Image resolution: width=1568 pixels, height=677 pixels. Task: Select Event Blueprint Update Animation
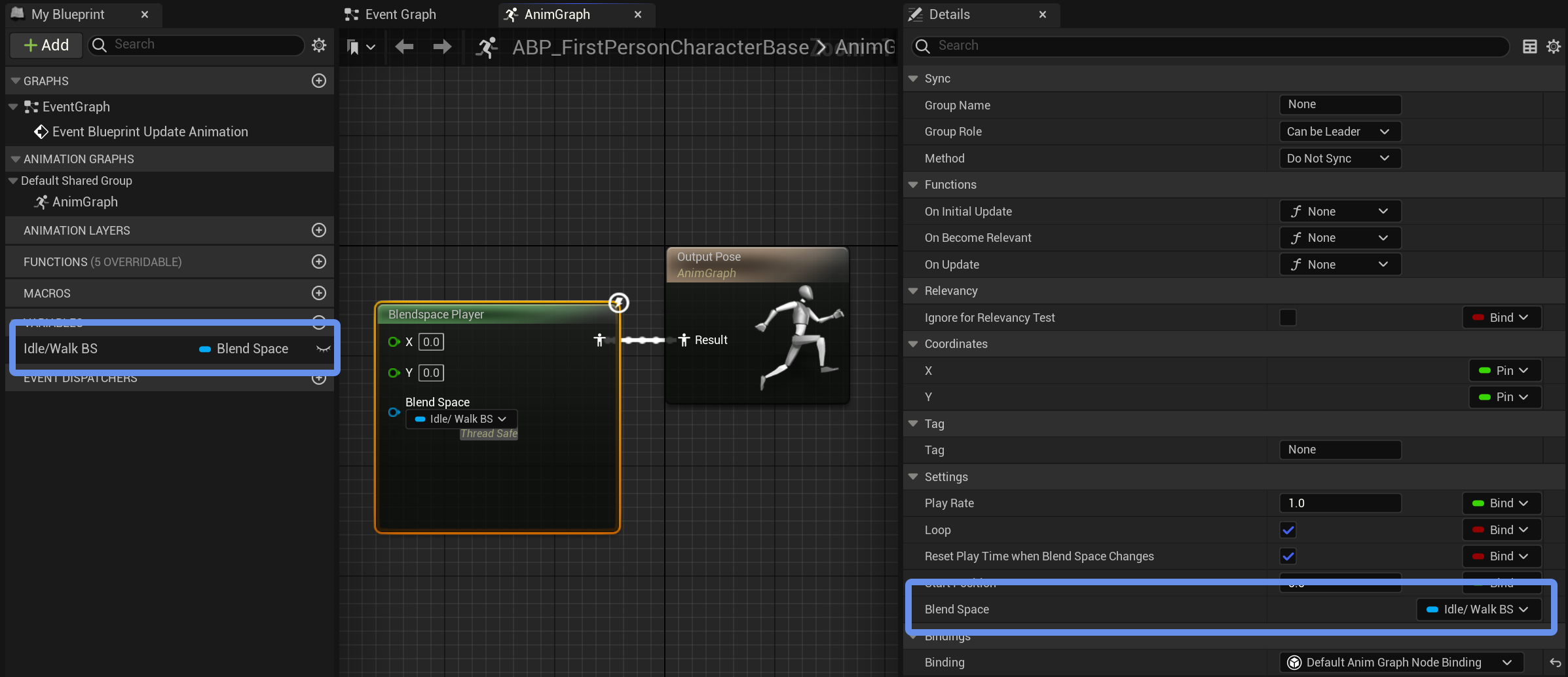tap(150, 132)
